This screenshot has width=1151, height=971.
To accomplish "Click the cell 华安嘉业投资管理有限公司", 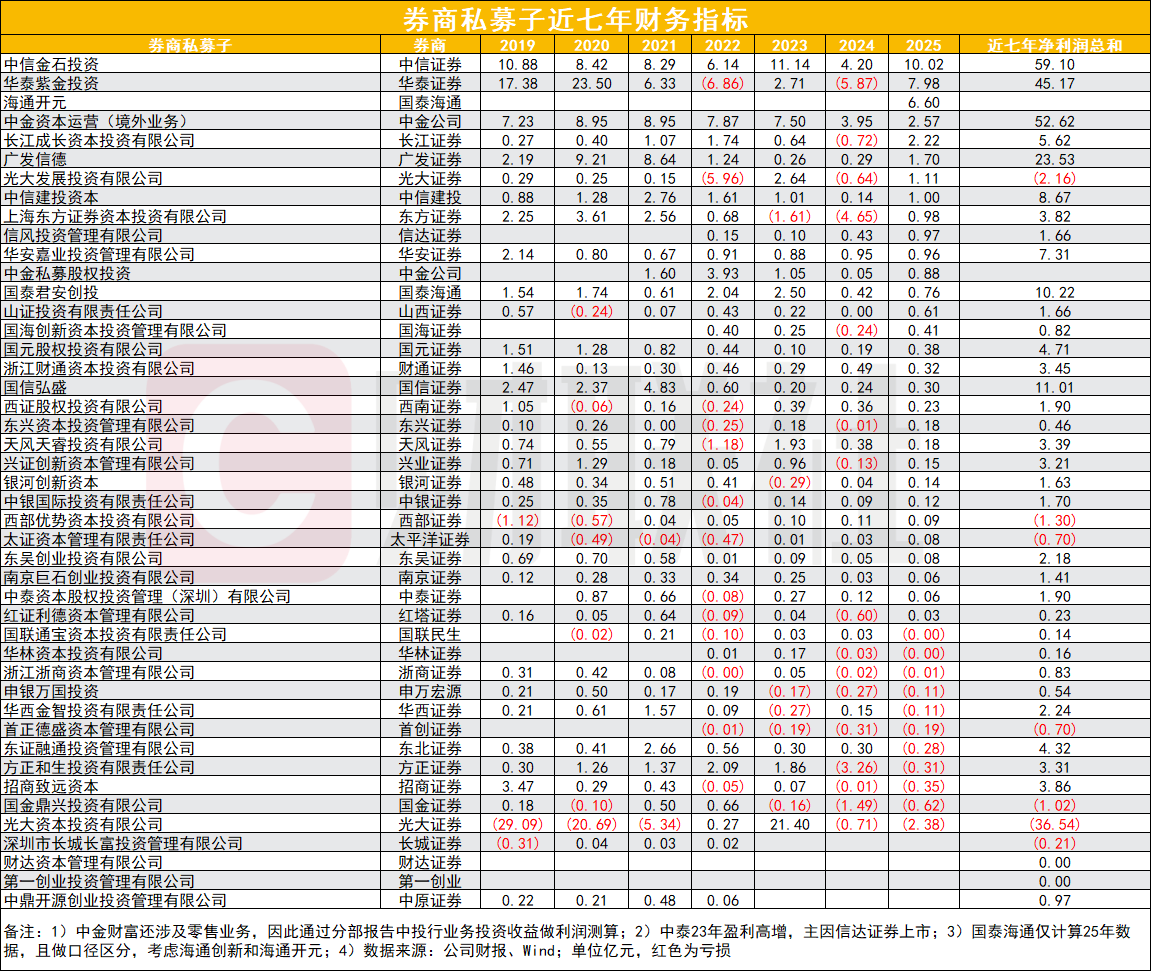I will pyautogui.click(x=99, y=255).
